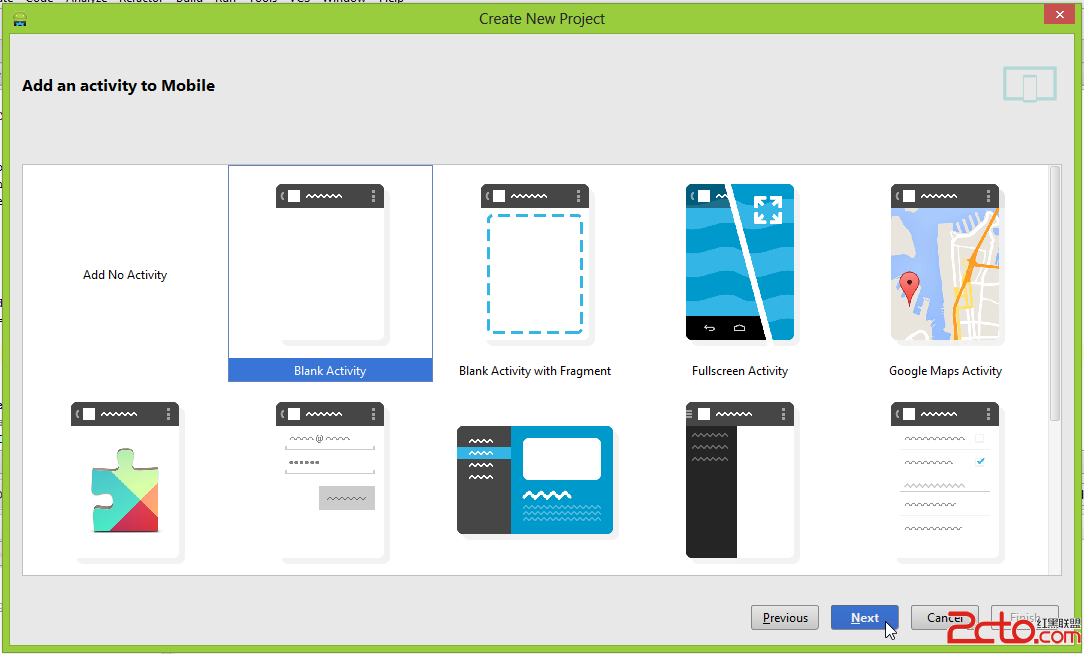Image resolution: width=1084 pixels, height=654 pixels.
Task: Open the Run menu
Action: [x=226, y=2]
